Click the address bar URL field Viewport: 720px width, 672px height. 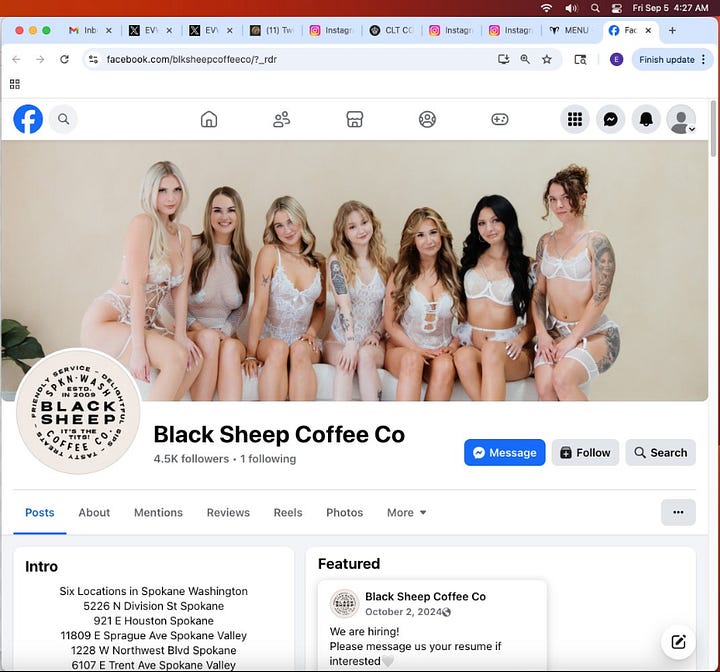click(294, 59)
